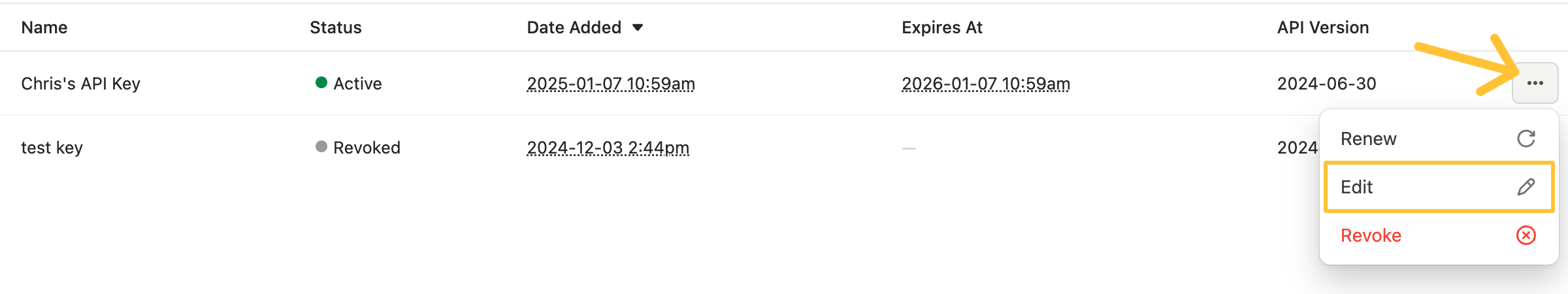The width and height of the screenshot is (1568, 294).
Task: Sort by the Name column header
Action: [x=44, y=27]
